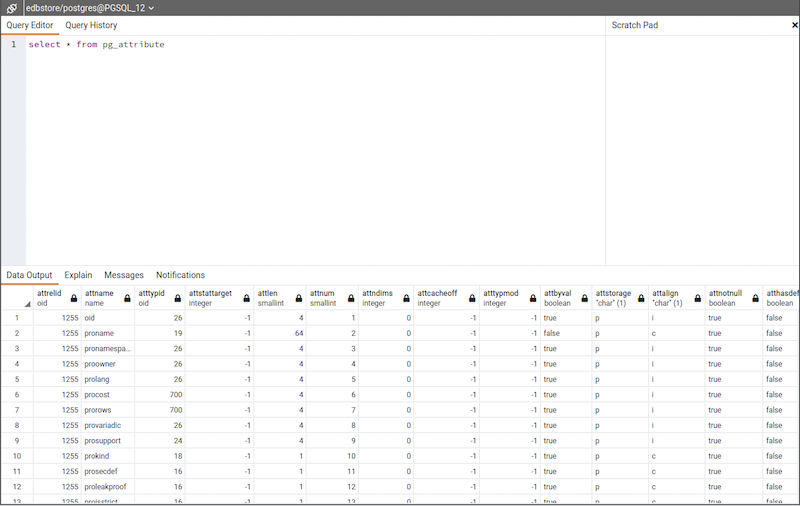Click the 'proleakproof' cell
This screenshot has height=506, width=800.
108,487
